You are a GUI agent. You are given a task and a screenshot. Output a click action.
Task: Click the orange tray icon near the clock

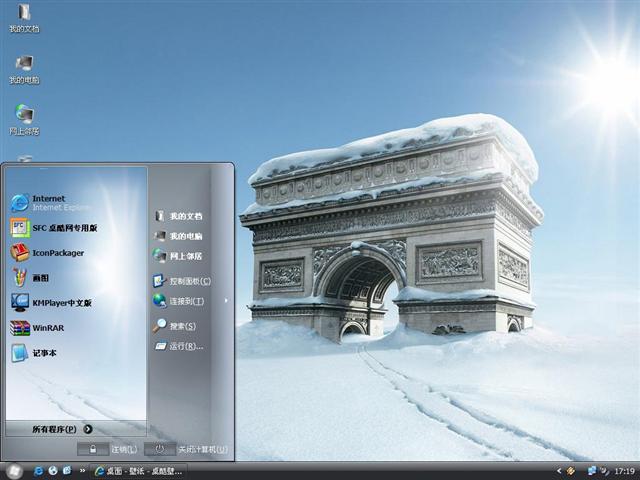[x=571, y=471]
